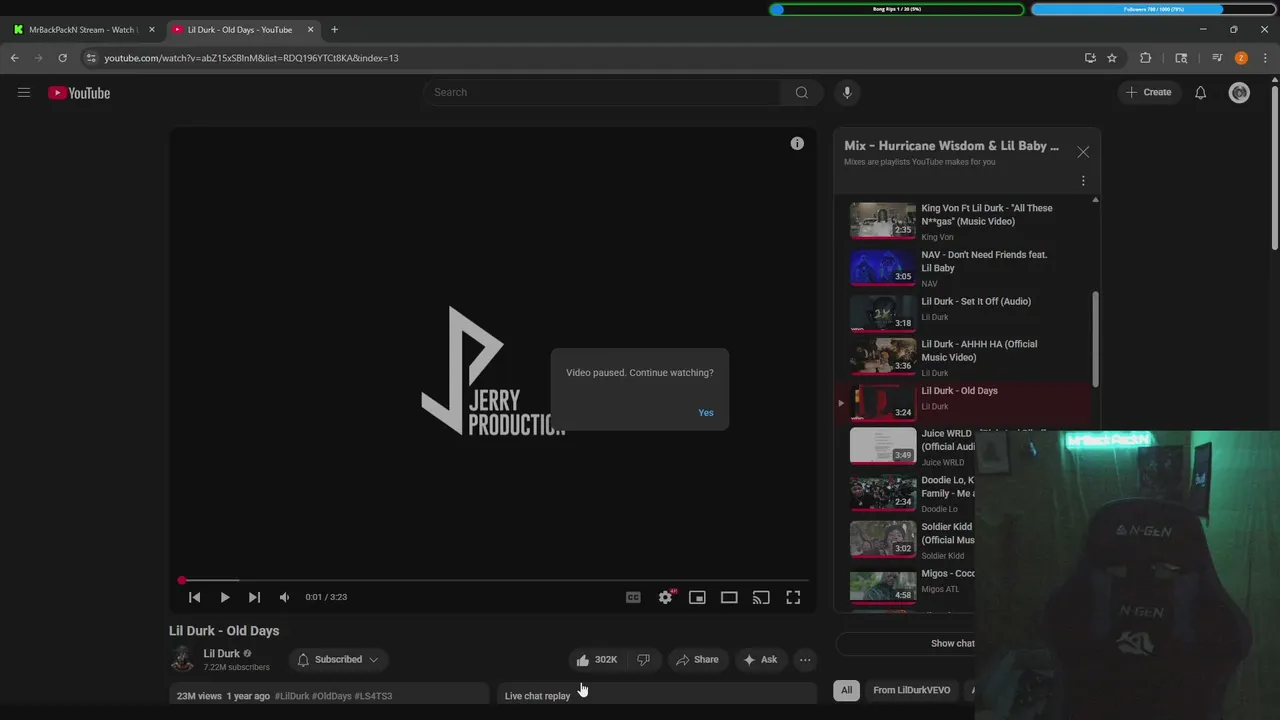Image resolution: width=1280 pixels, height=720 pixels.
Task: Focus the YouTube search field
Action: point(602,92)
